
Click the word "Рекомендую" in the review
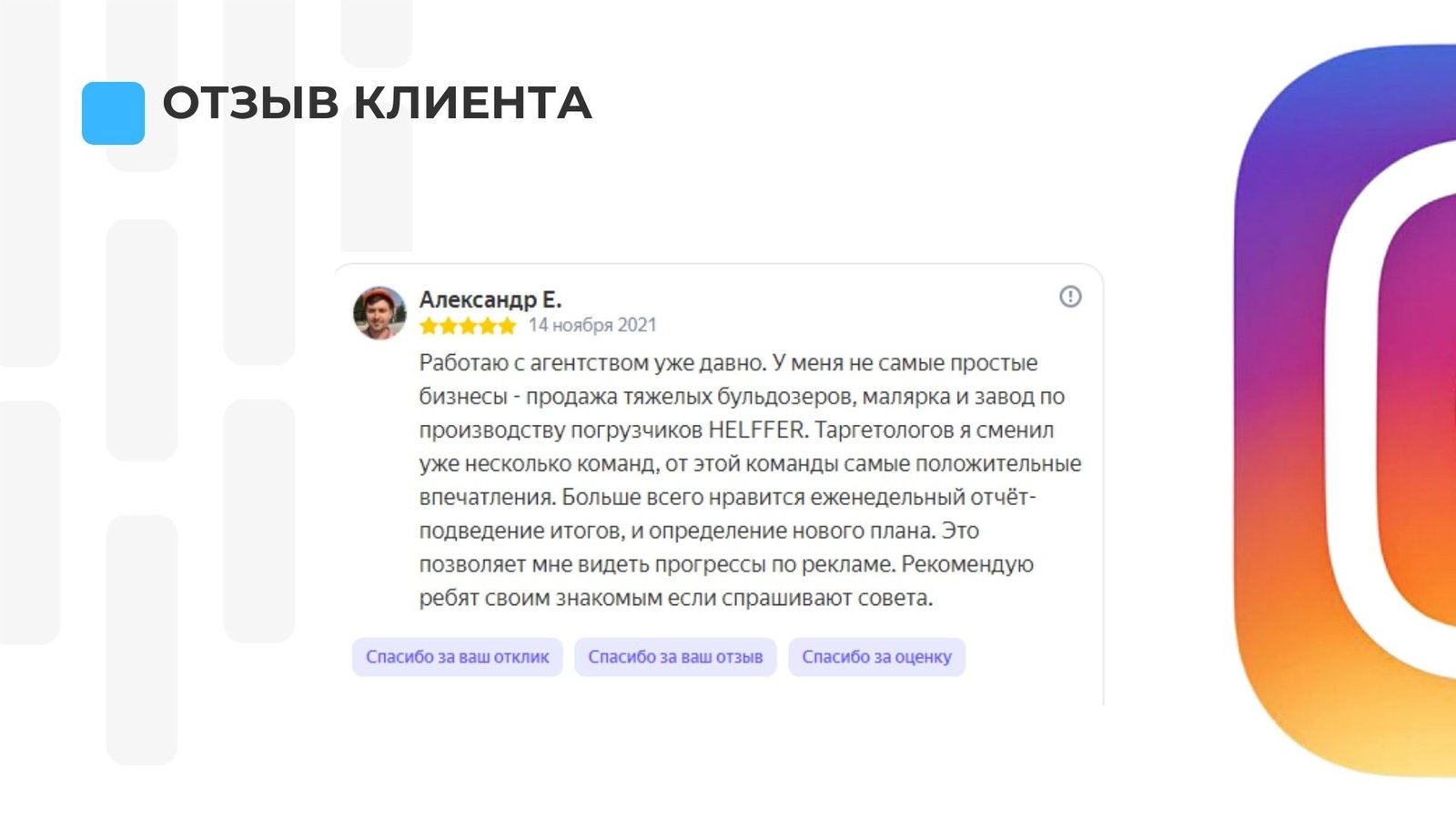[x=967, y=564]
